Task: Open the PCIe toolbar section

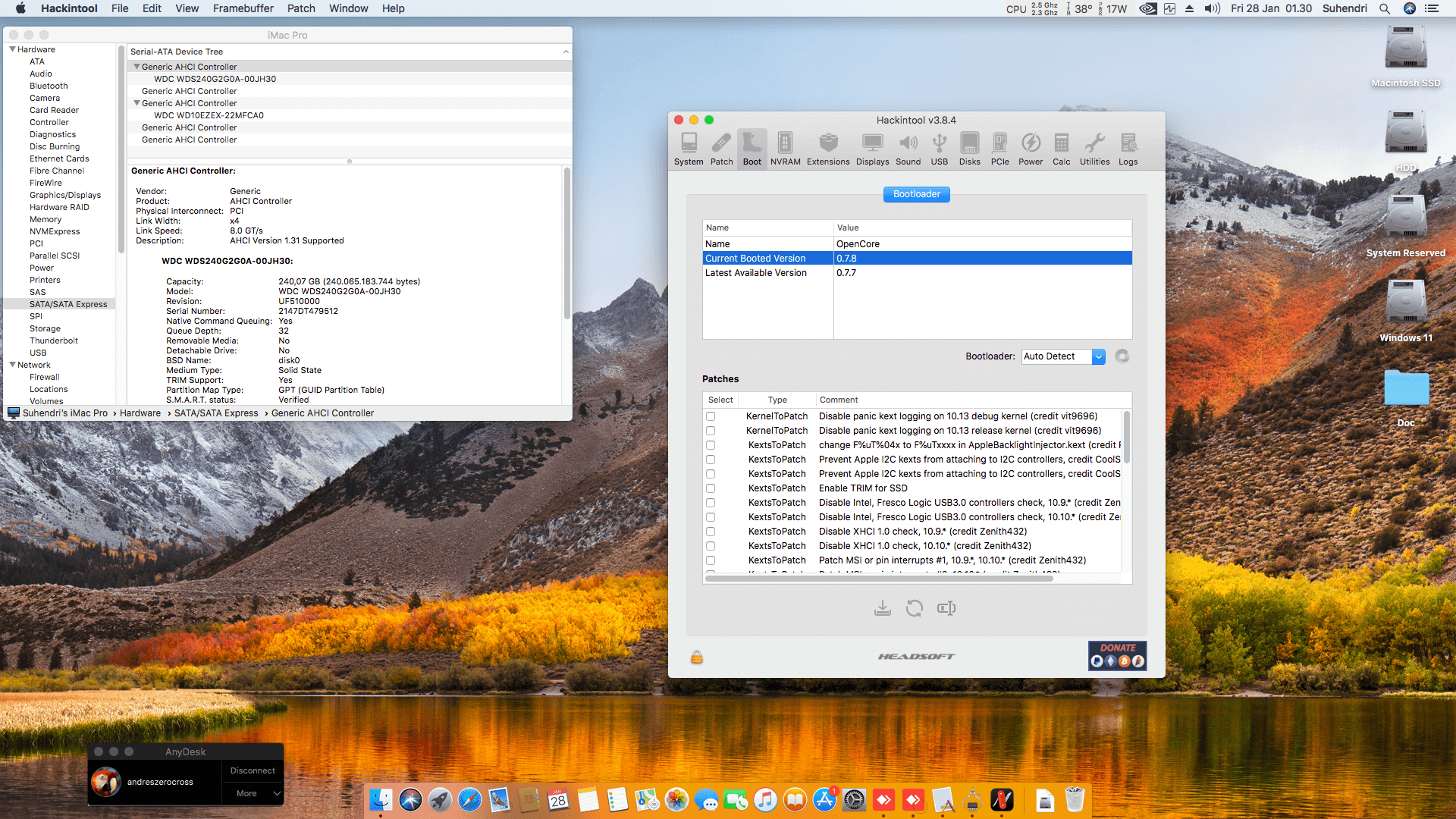Action: [x=999, y=149]
